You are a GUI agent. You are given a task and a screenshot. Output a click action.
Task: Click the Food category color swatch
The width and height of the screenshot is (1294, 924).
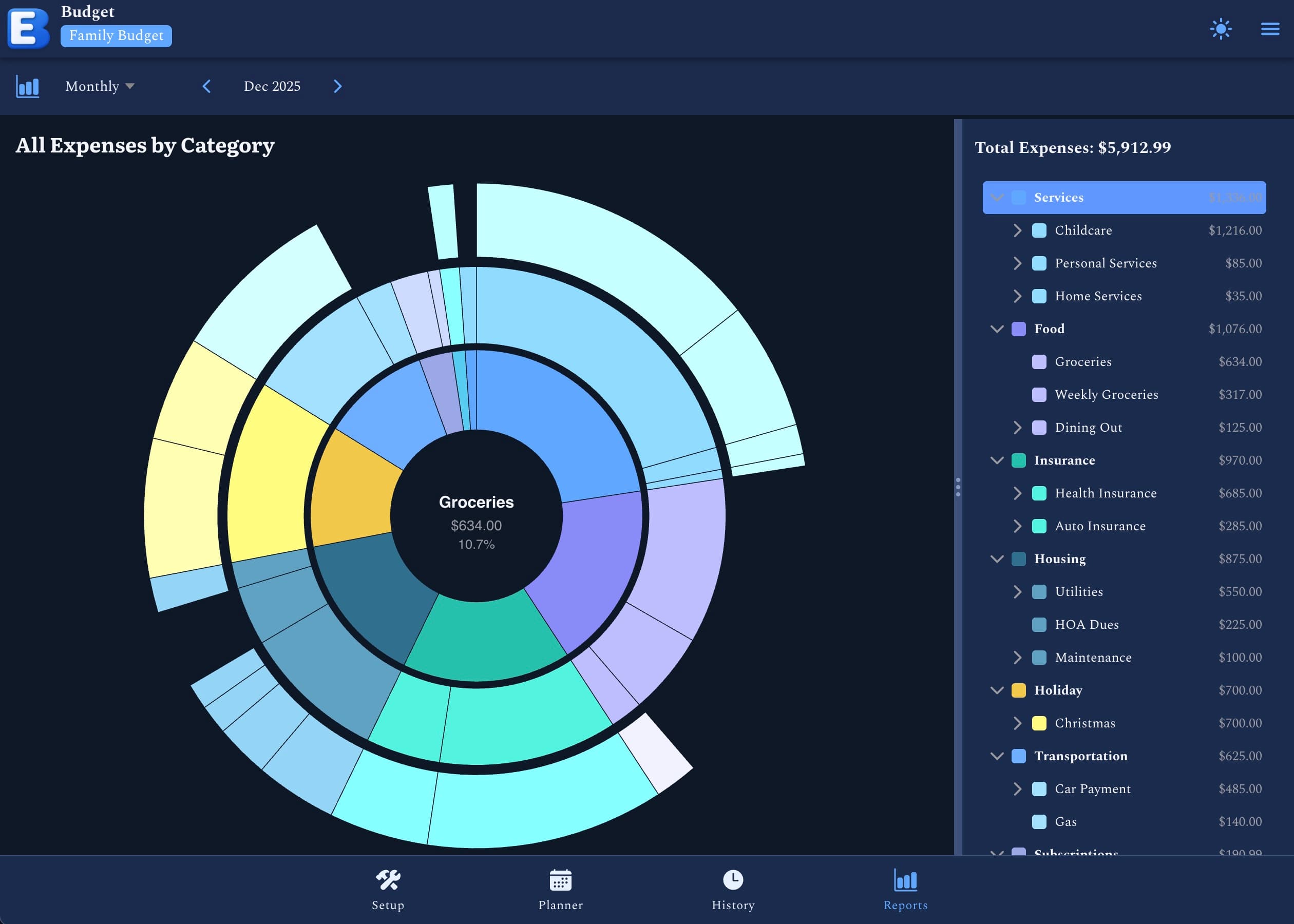click(1019, 329)
